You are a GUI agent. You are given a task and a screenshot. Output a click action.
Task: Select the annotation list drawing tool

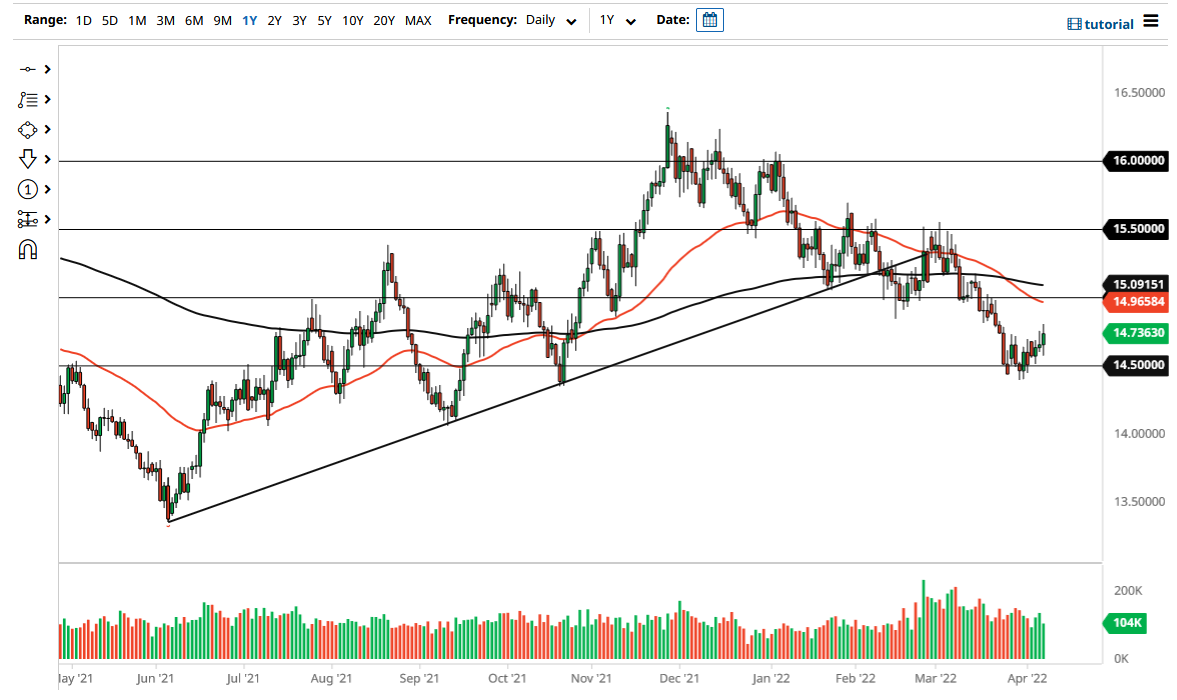click(28, 99)
